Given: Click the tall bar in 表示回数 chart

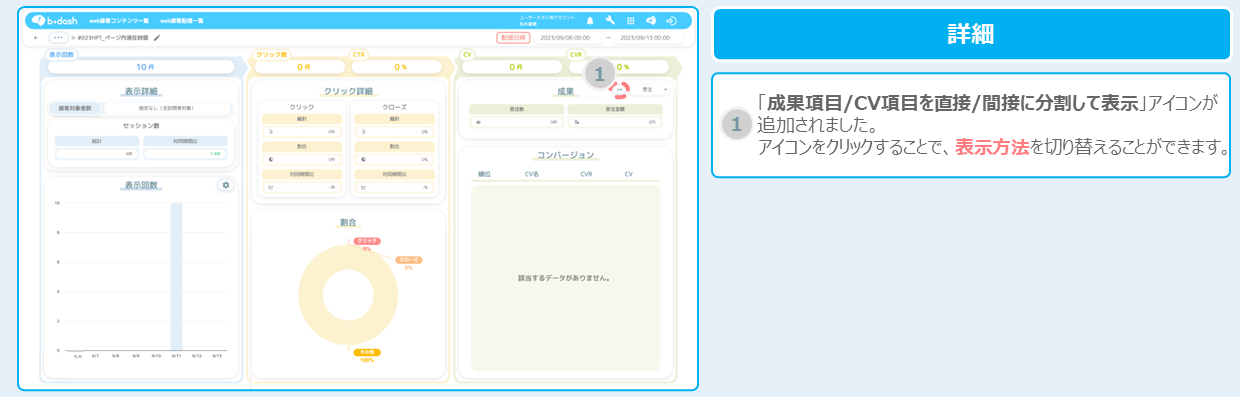Looking at the screenshot, I should (176, 277).
